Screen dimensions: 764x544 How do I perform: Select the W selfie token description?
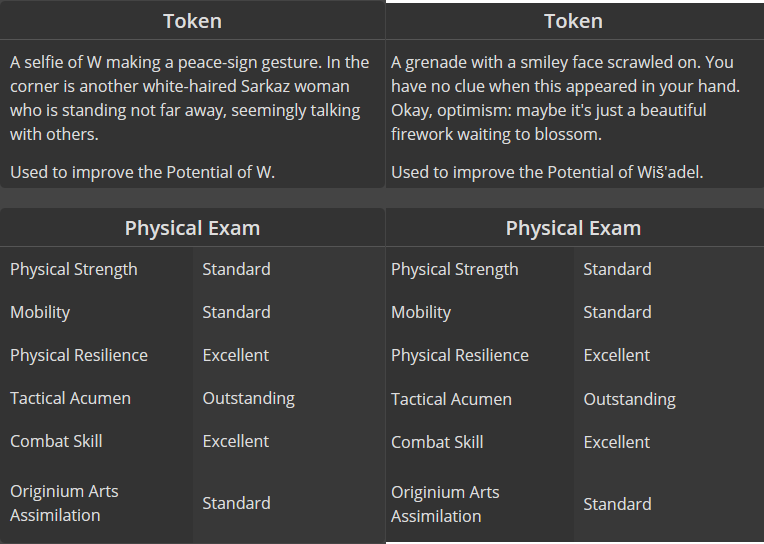coord(190,98)
